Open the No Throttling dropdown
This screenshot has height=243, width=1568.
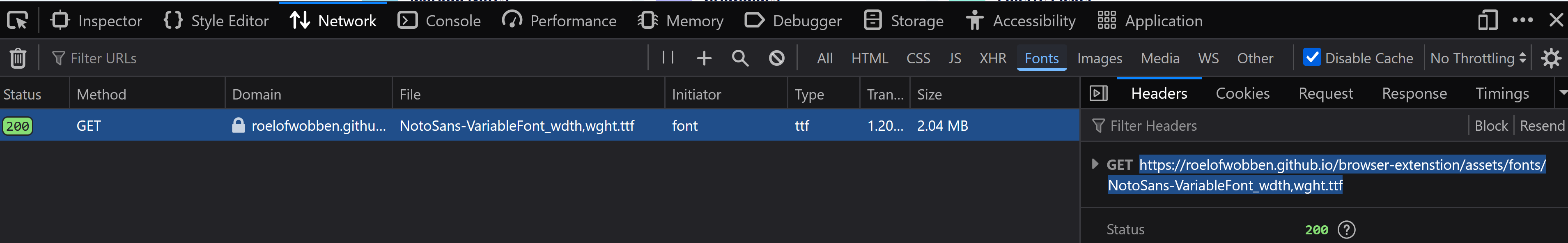pos(1477,58)
